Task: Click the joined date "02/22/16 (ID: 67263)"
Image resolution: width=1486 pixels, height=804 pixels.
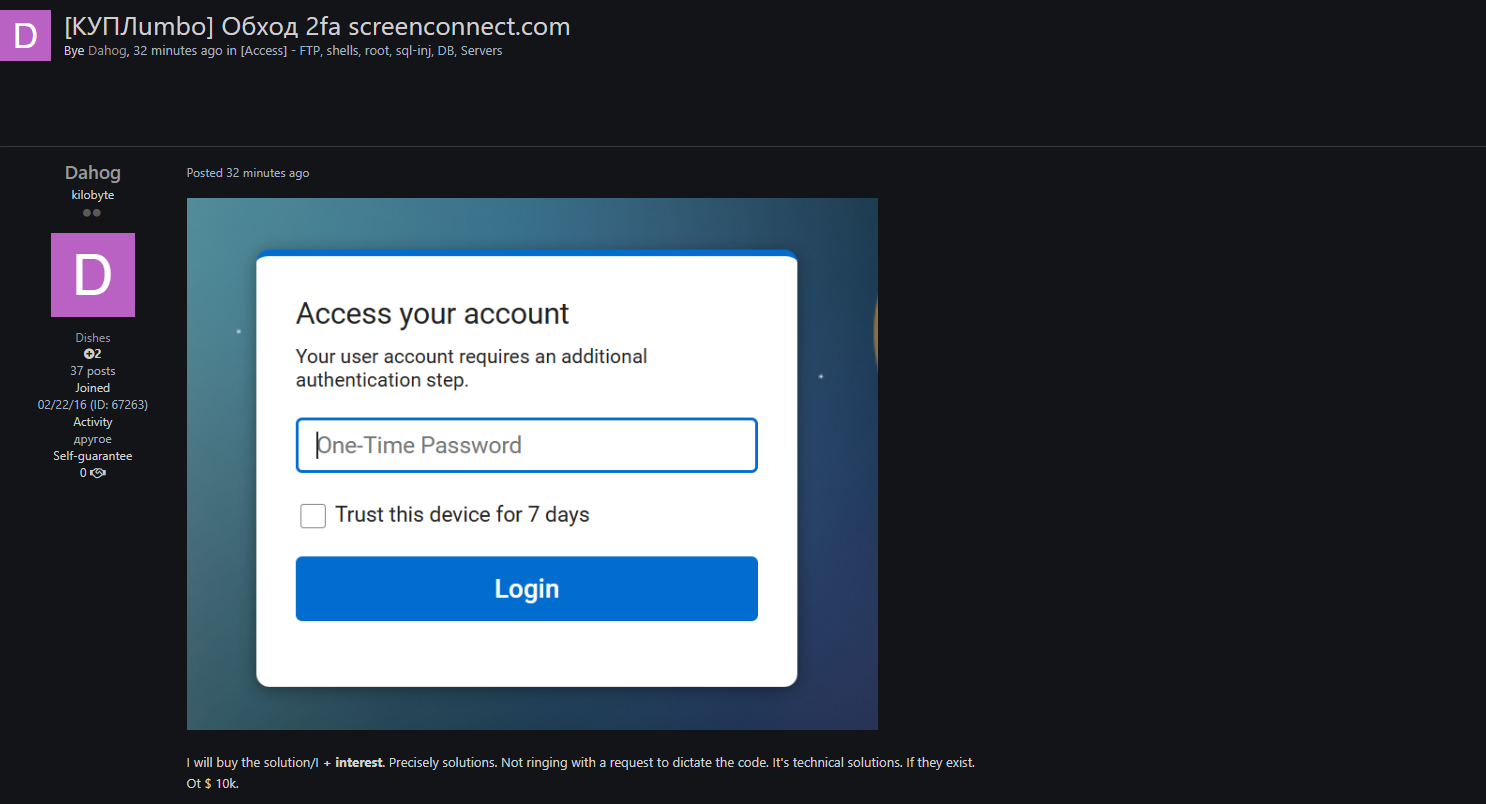Action: (92, 404)
